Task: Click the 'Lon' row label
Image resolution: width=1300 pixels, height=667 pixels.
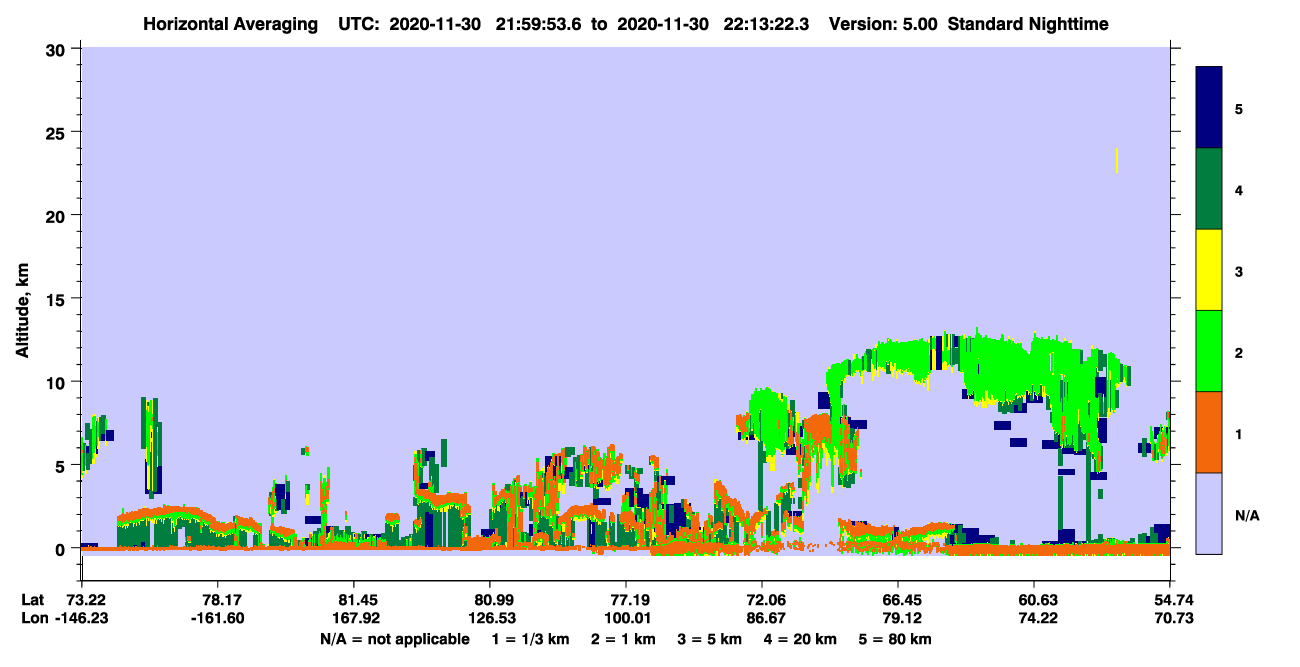Action: (x=34, y=618)
